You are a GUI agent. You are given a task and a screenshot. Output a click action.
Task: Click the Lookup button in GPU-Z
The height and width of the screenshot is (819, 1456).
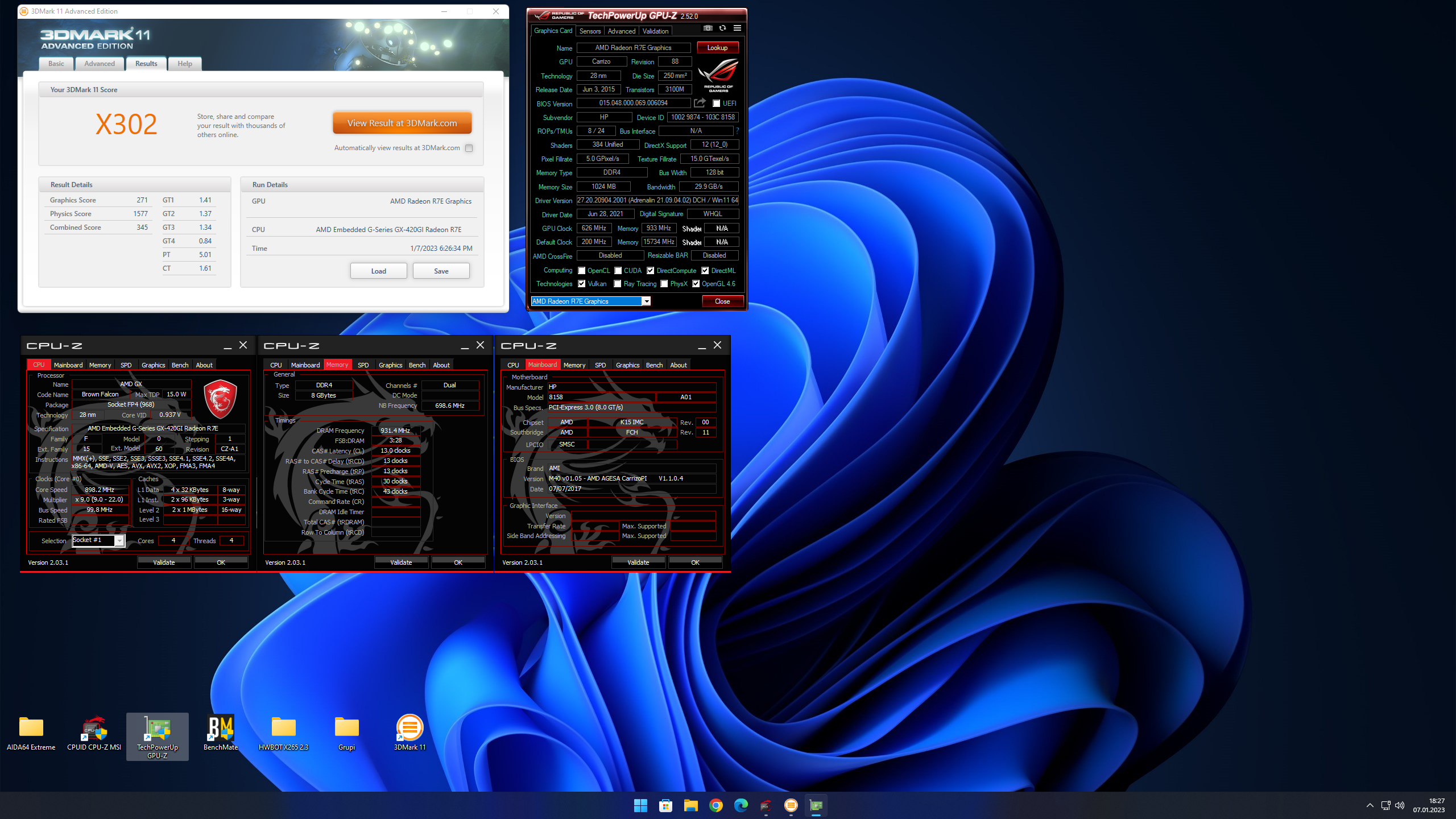pyautogui.click(x=717, y=48)
